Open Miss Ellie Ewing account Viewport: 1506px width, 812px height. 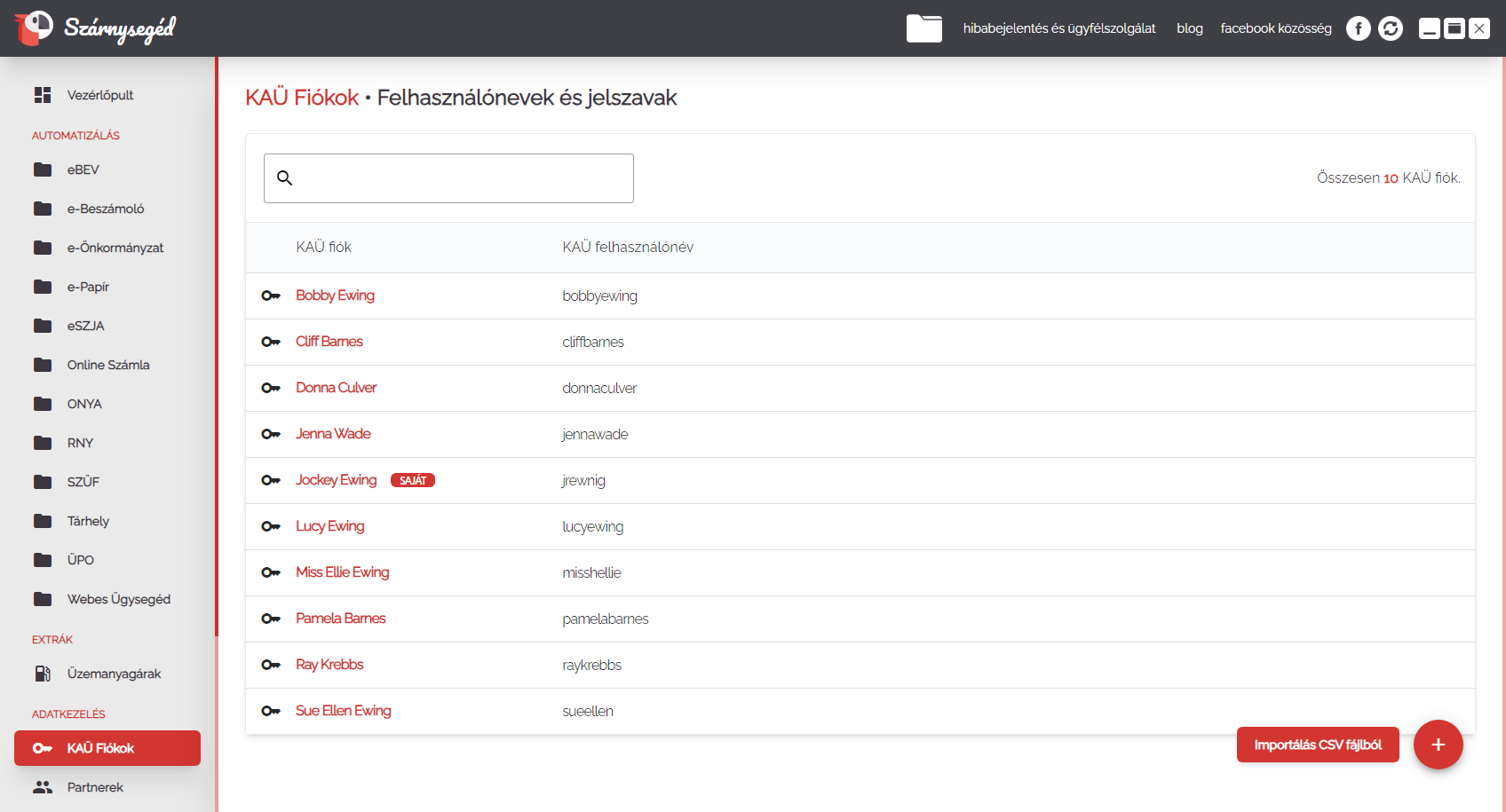(x=342, y=572)
